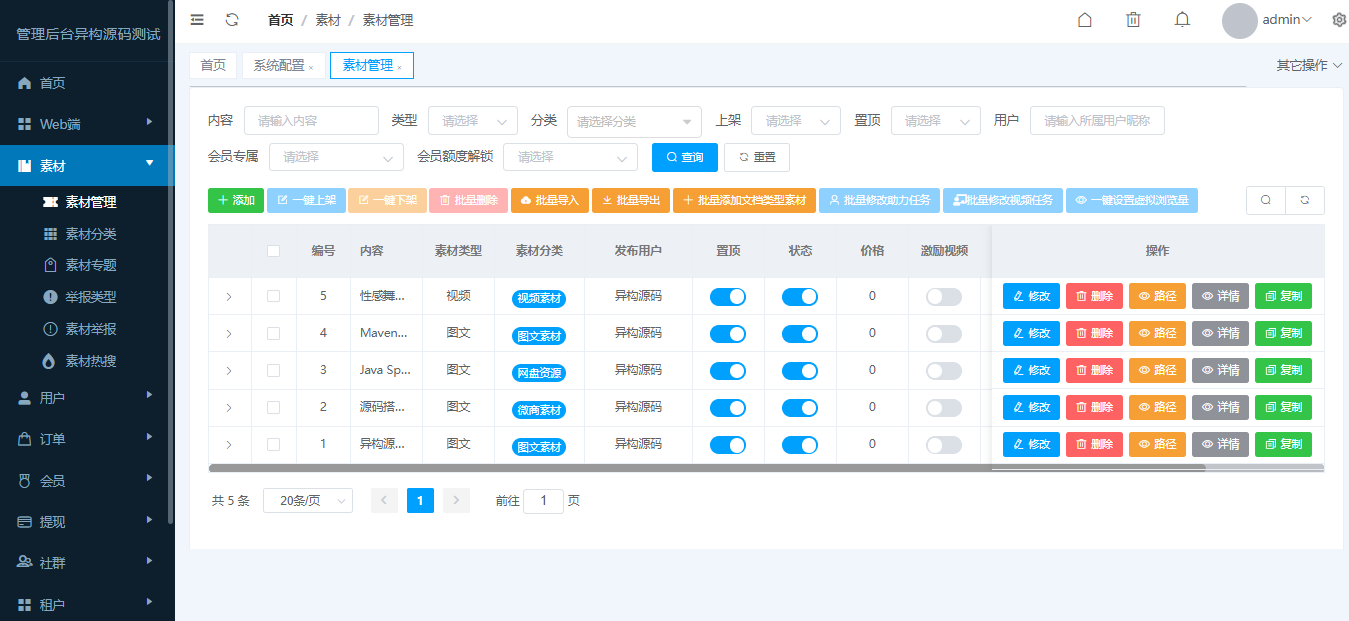Click the home icon in the top bar
Viewport: 1349px width, 621px height.
point(1085,19)
